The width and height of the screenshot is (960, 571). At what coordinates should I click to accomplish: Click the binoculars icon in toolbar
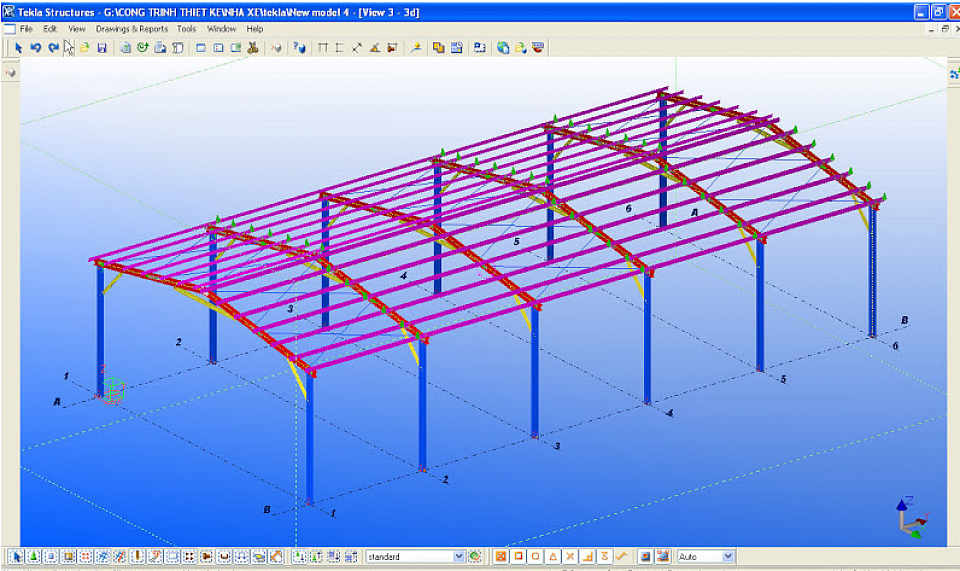click(252, 47)
